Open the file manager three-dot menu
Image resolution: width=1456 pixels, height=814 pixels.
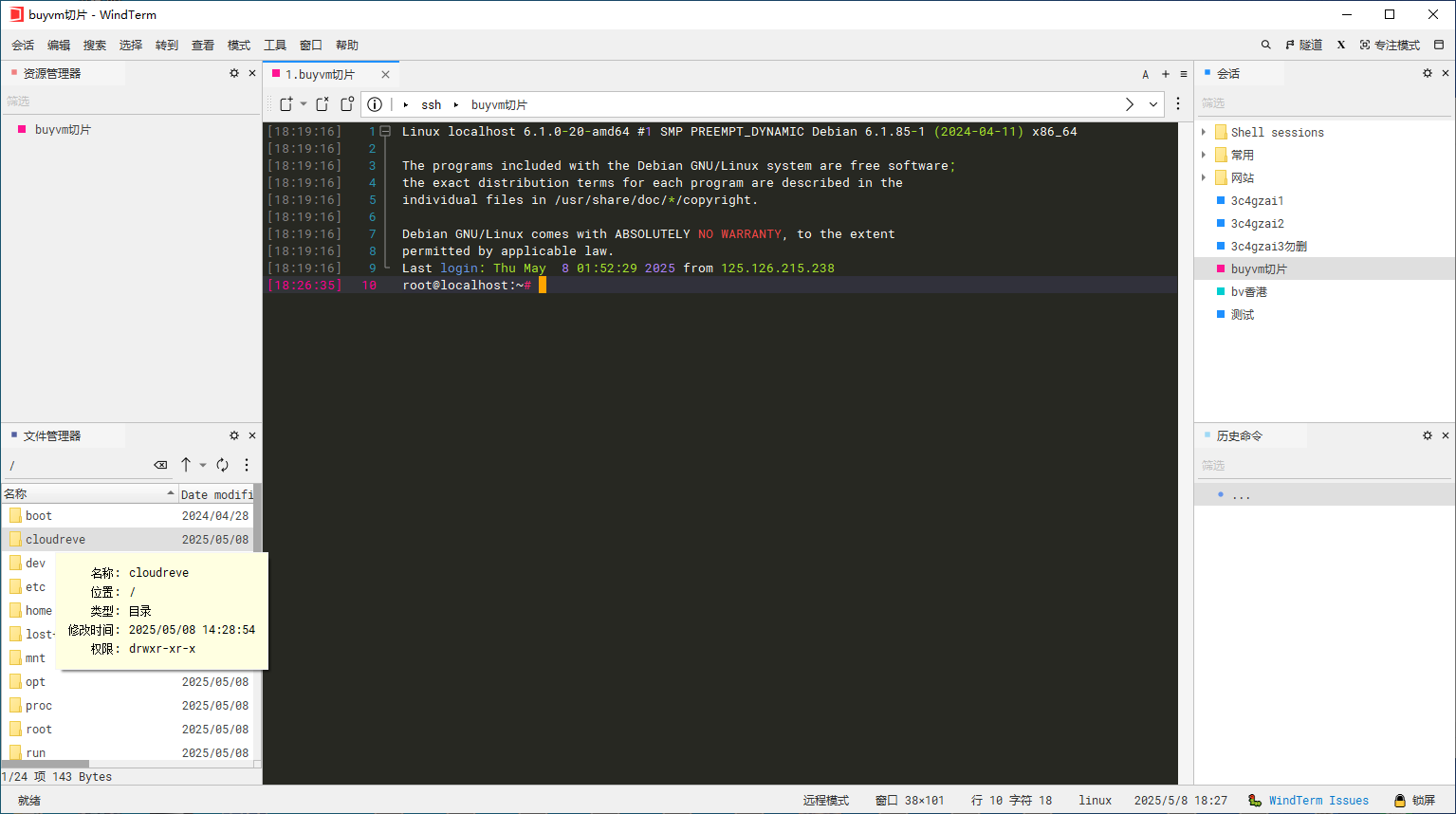click(x=247, y=465)
